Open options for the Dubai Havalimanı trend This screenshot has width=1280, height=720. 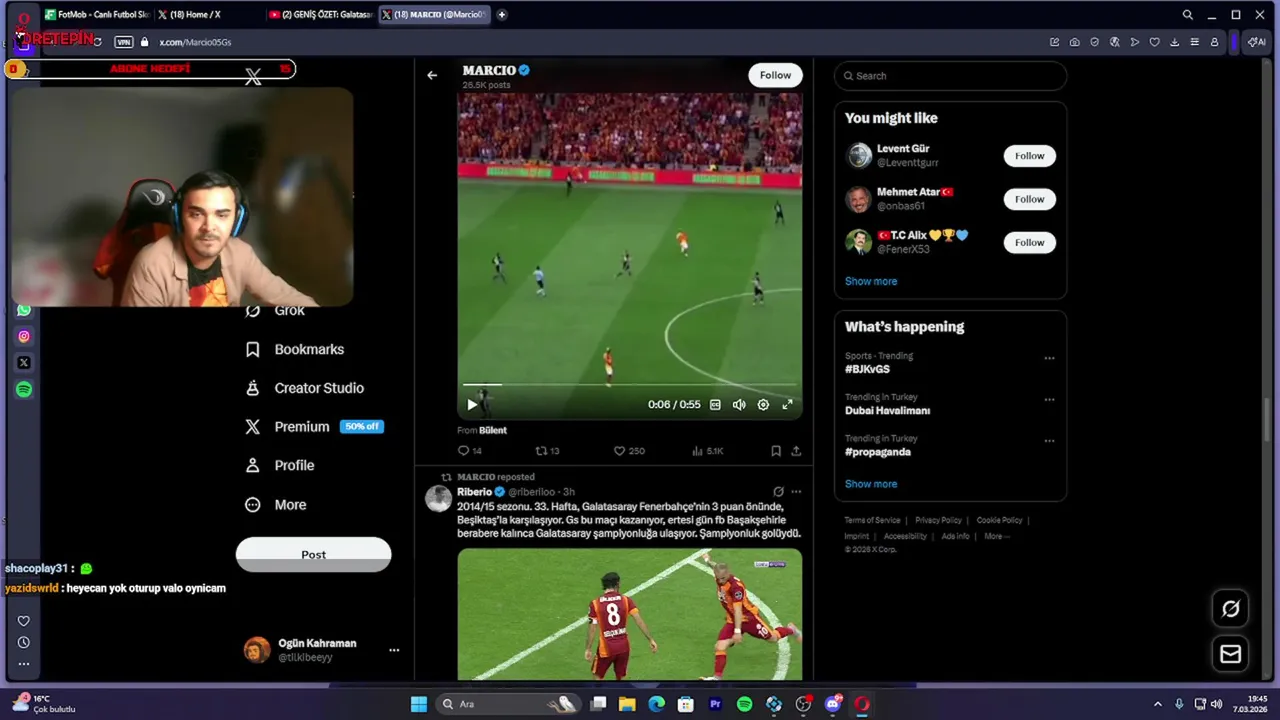click(x=1049, y=399)
